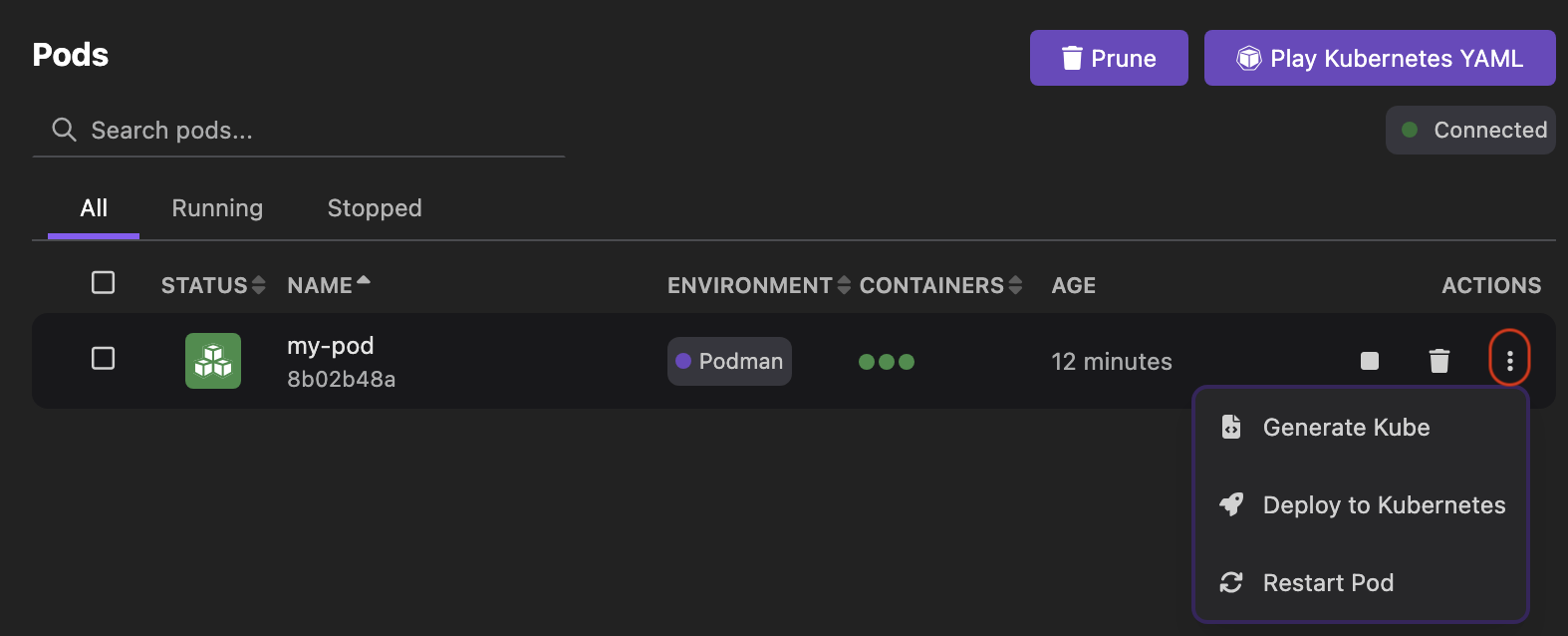1568x636 pixels.
Task: Choose Generate Kube in the menu
Action: [x=1346, y=427]
